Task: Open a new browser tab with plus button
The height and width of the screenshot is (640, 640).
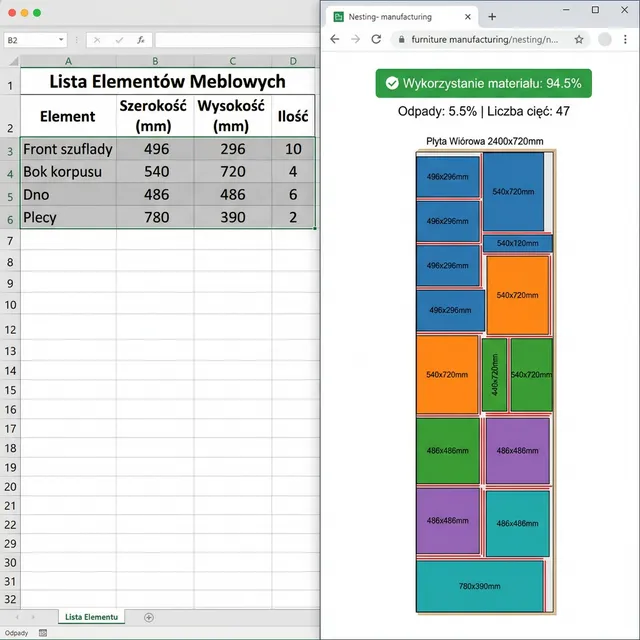Action: (x=492, y=17)
